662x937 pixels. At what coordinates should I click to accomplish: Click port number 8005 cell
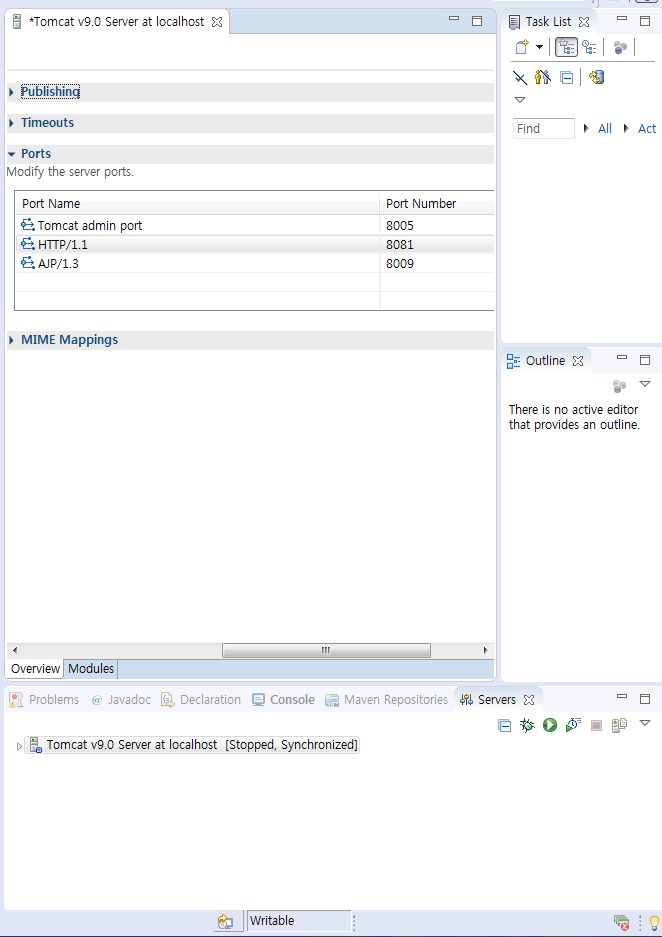pos(400,225)
